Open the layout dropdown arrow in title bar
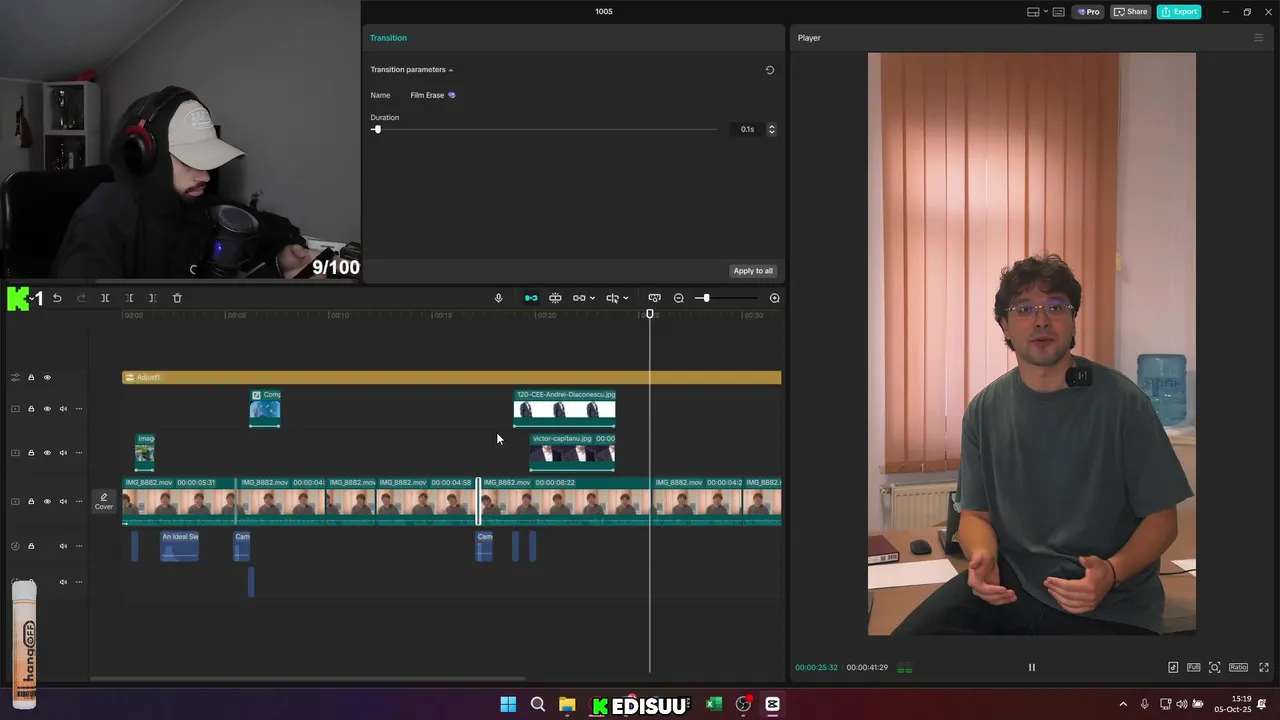This screenshot has height=720, width=1280. pos(1045,12)
